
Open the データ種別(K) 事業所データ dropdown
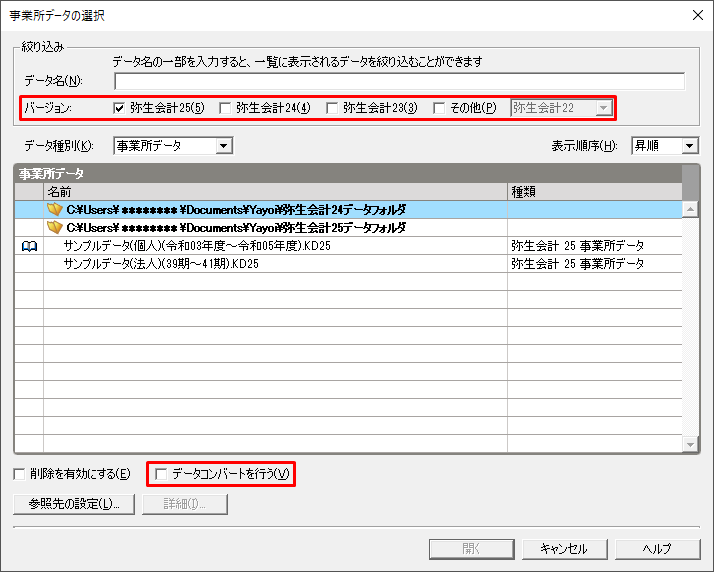tap(173, 146)
